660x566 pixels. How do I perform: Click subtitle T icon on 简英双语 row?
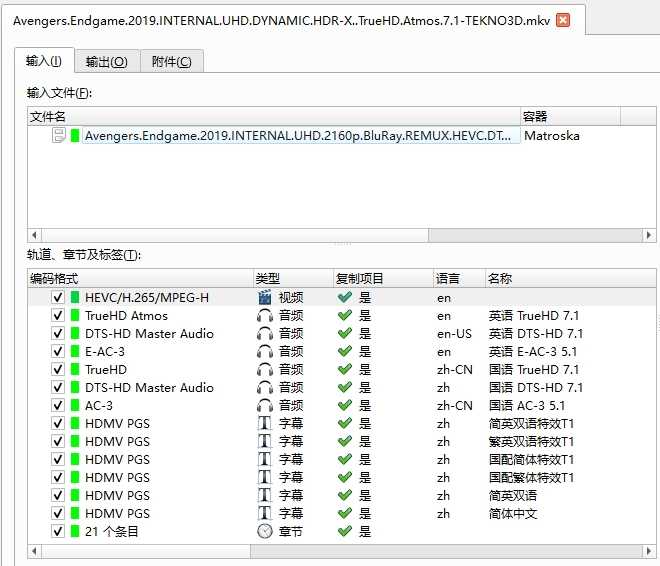click(x=265, y=495)
